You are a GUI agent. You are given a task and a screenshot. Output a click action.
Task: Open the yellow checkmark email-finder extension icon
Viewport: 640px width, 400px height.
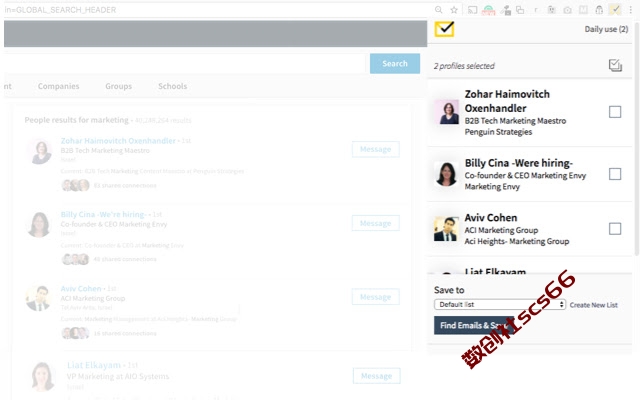coord(615,9)
